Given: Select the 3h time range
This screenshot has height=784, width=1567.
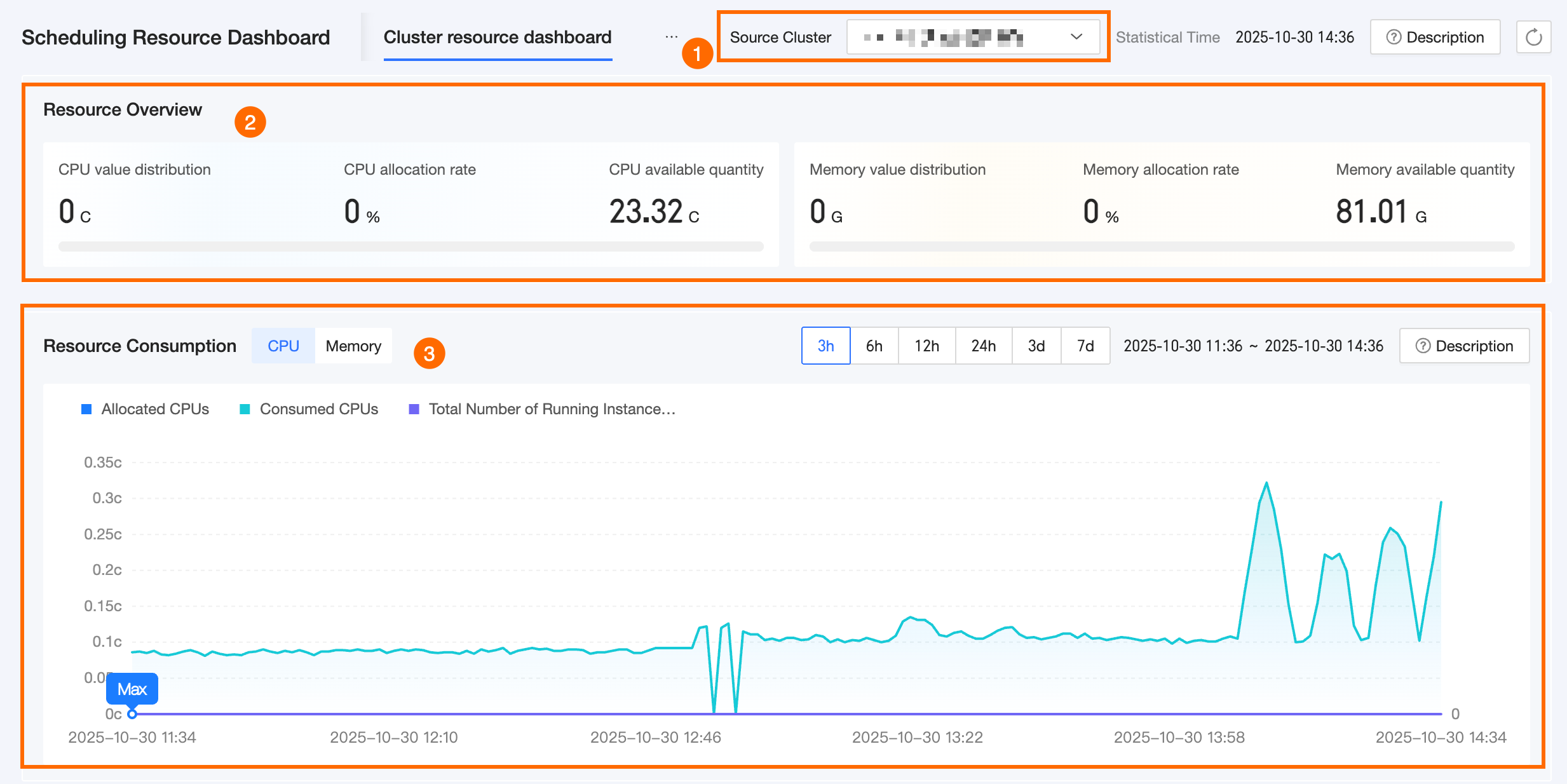Looking at the screenshot, I should coord(825,346).
